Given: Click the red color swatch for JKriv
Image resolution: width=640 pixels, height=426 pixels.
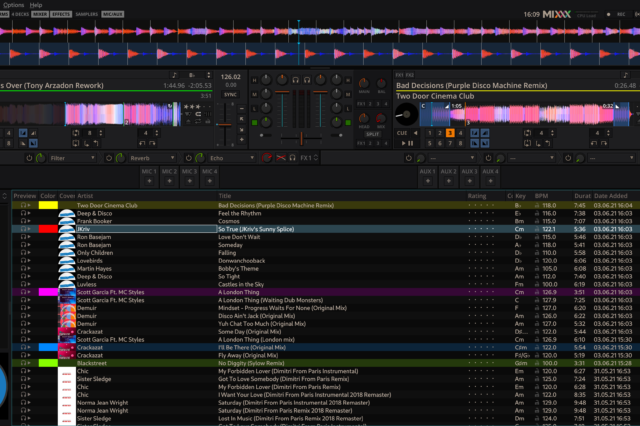Looking at the screenshot, I should [48, 229].
